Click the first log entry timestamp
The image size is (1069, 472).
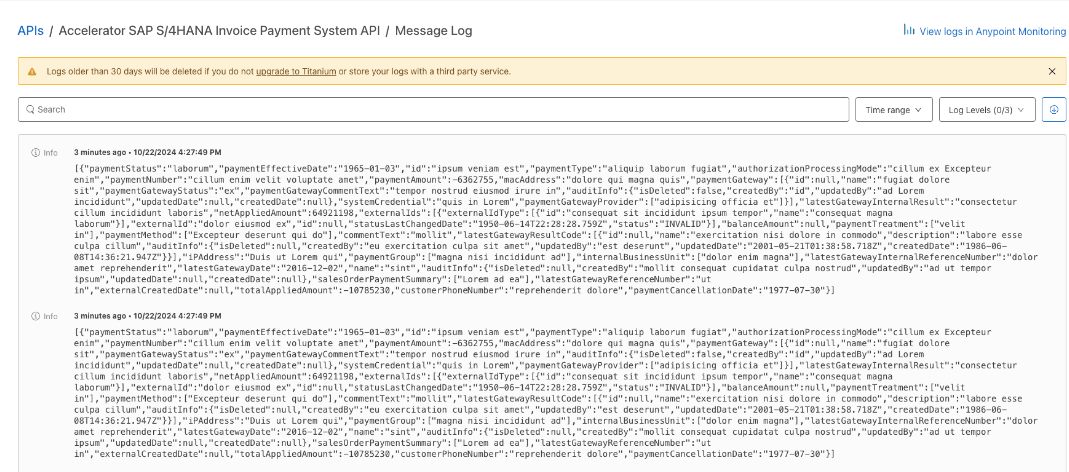point(148,152)
